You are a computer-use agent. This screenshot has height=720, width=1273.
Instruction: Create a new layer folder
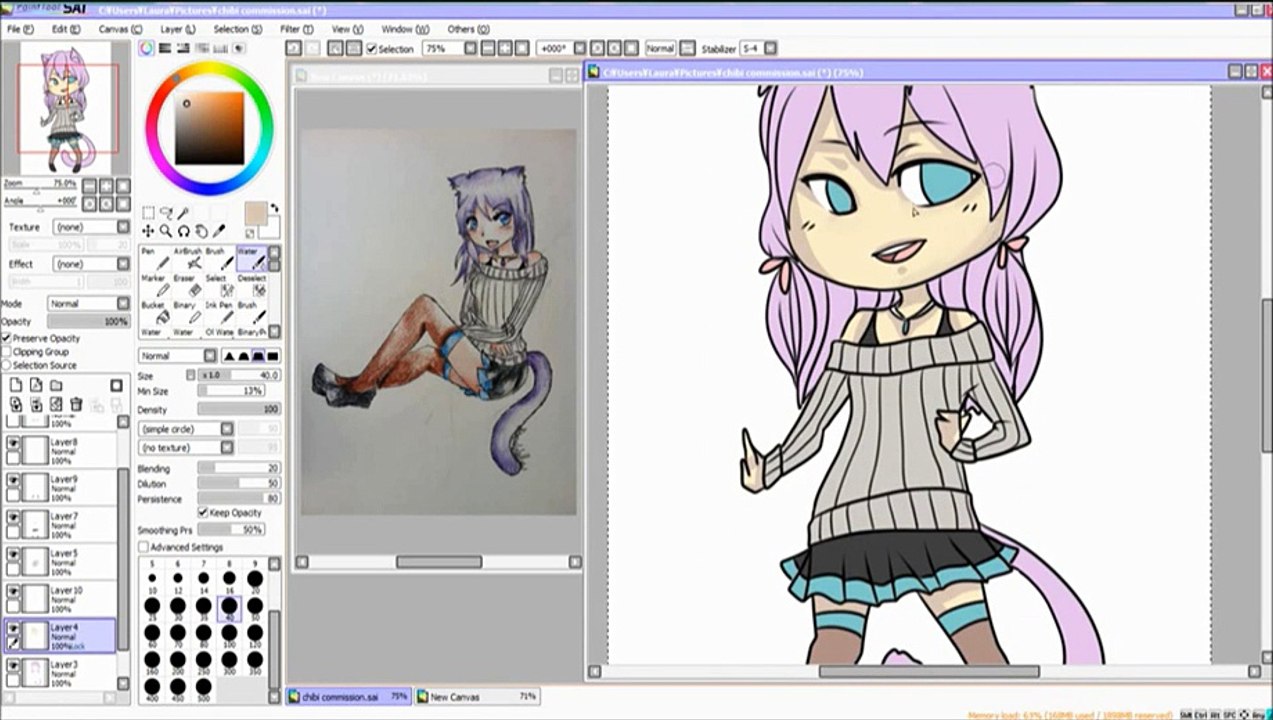56,385
